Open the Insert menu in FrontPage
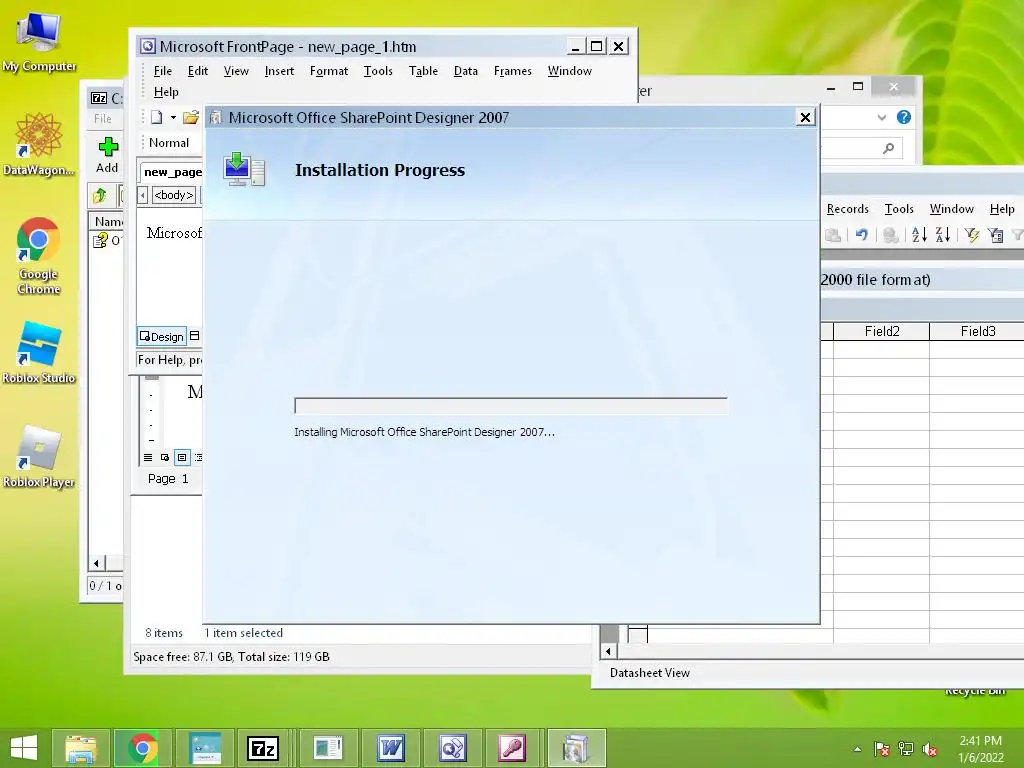The image size is (1024, 768). (279, 71)
